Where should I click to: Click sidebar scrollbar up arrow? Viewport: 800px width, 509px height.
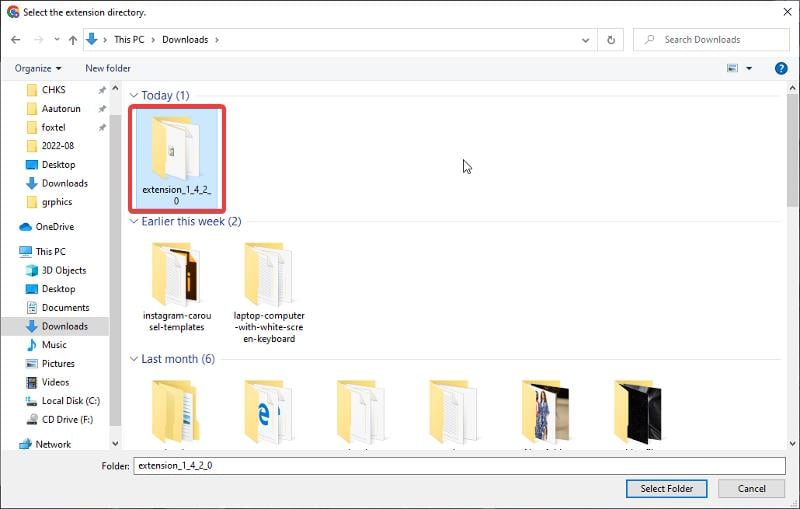pyautogui.click(x=115, y=89)
